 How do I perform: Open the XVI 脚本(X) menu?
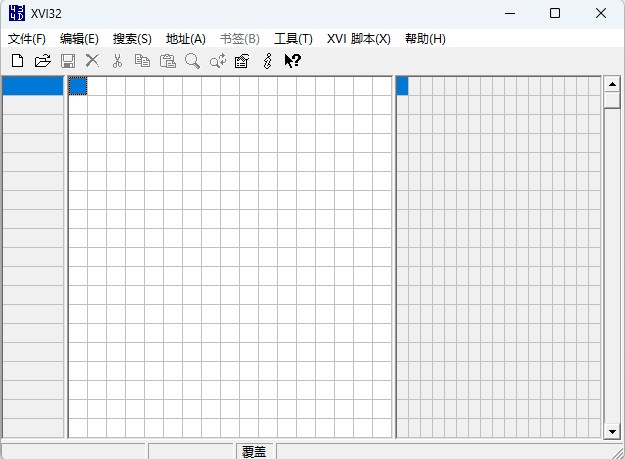(x=358, y=38)
